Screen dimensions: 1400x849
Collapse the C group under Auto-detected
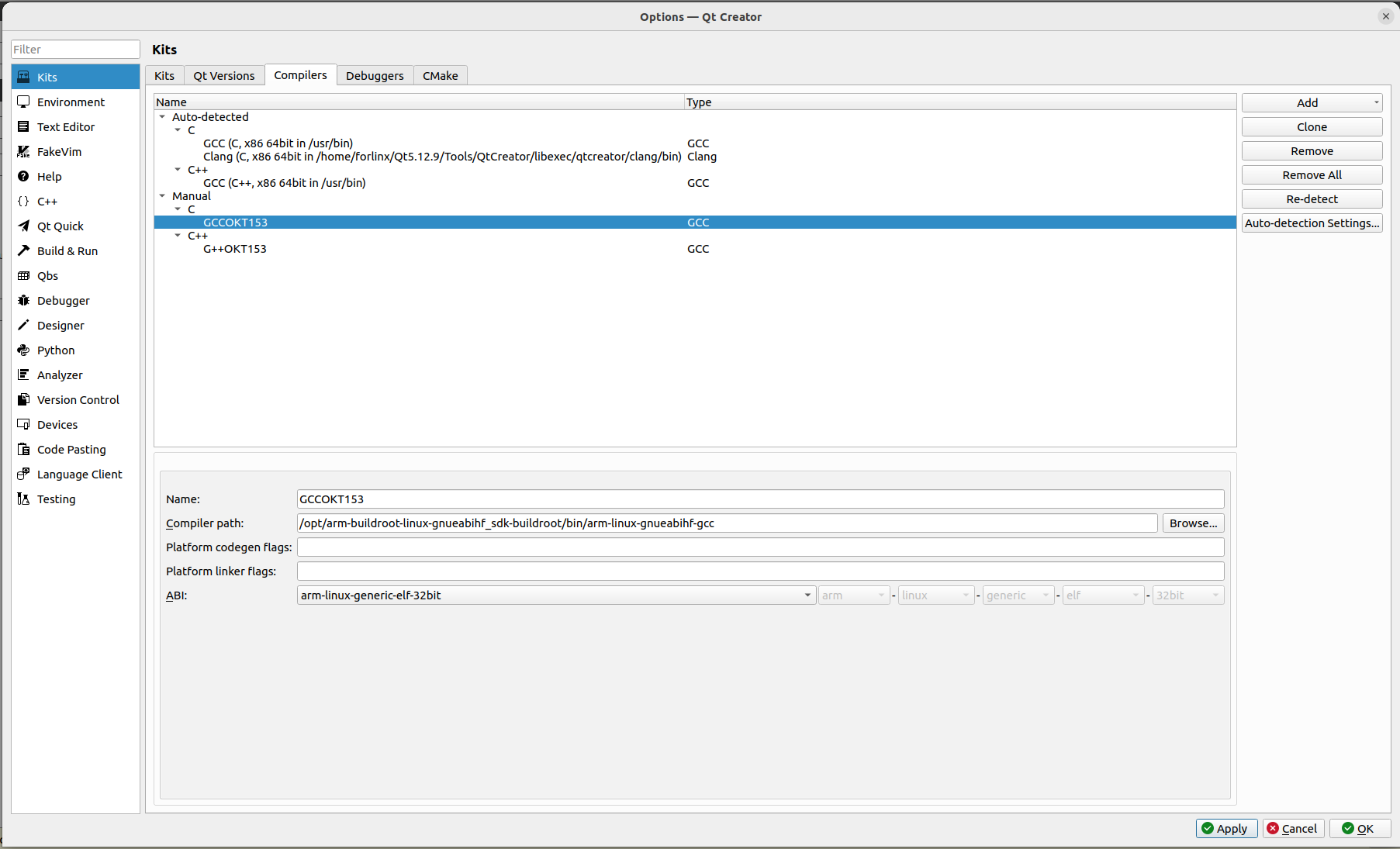tap(178, 130)
